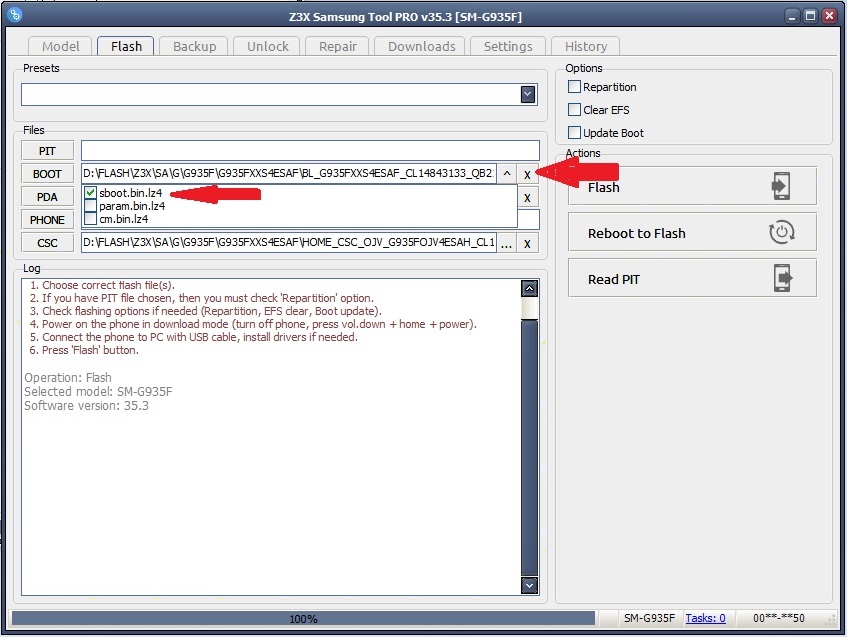Open the Downloads tab
This screenshot has width=847, height=637.
421,46
